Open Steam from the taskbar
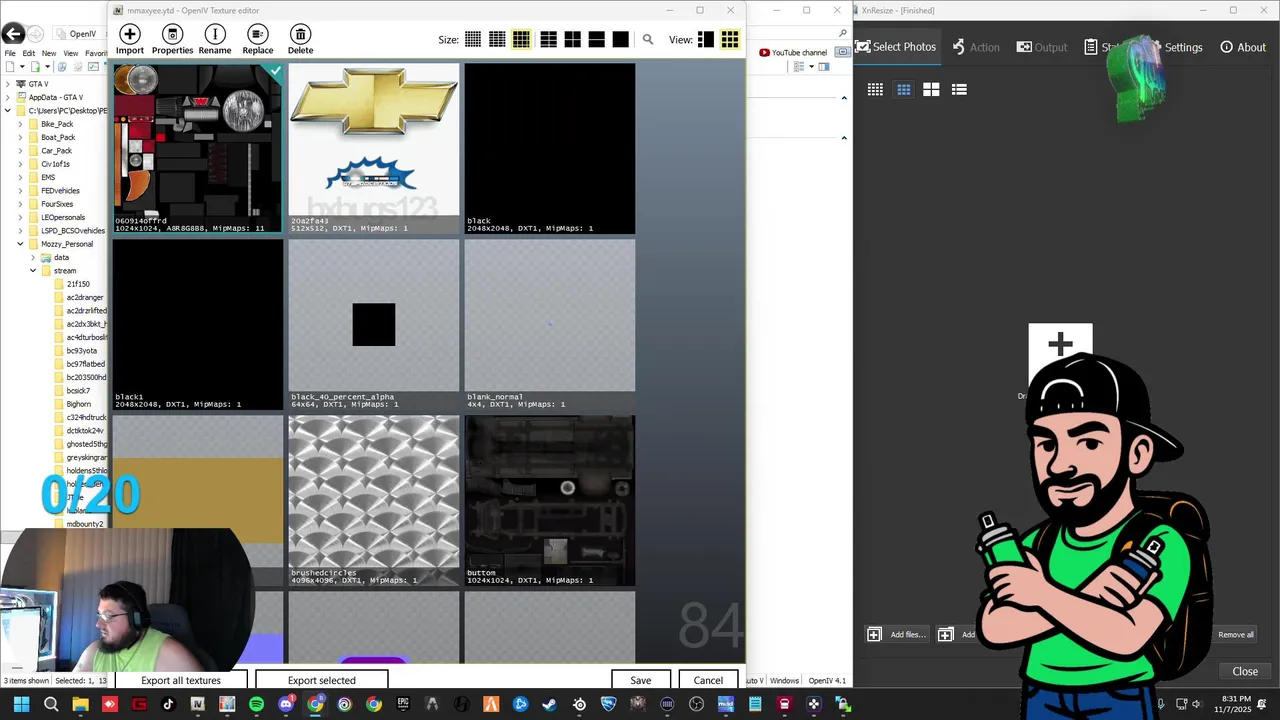 [549, 704]
